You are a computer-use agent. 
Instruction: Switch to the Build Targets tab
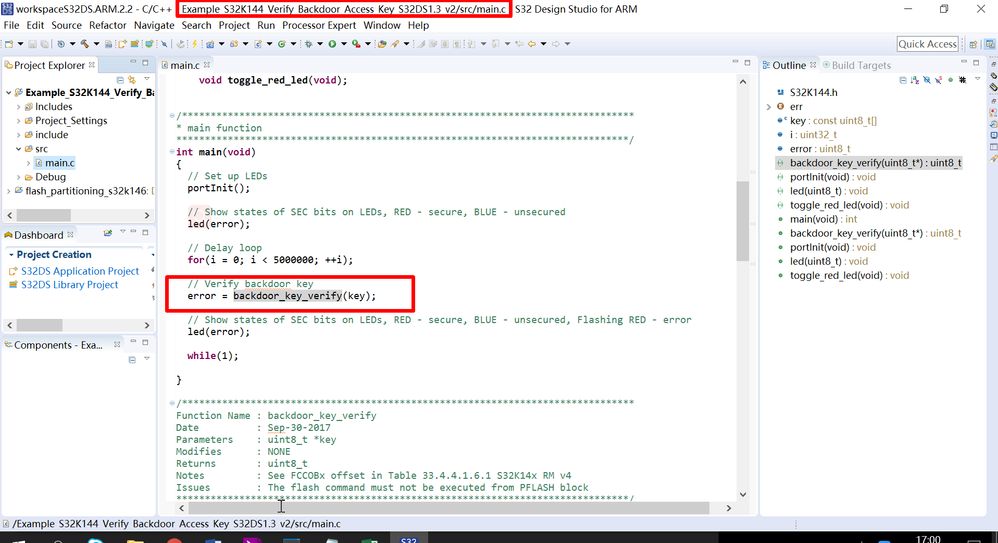pos(856,65)
